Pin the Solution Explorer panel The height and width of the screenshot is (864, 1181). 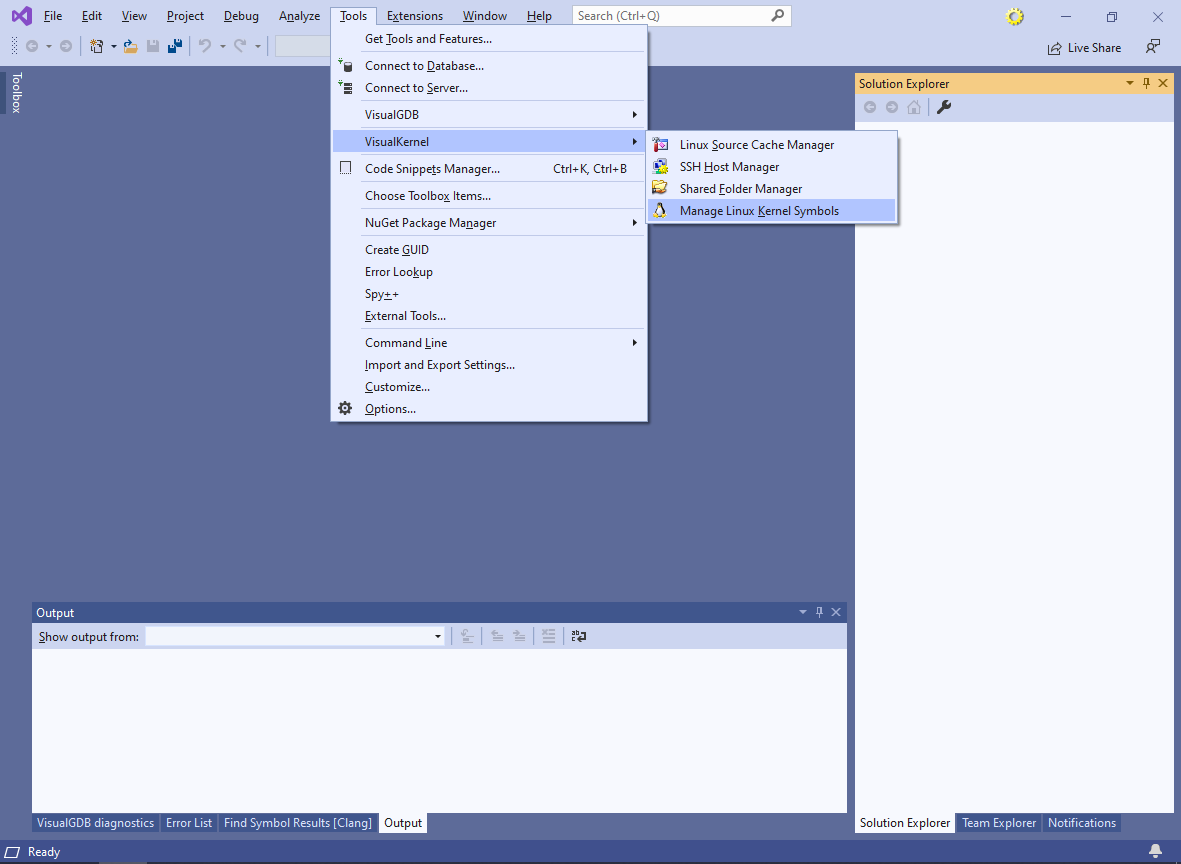pyautogui.click(x=1146, y=84)
